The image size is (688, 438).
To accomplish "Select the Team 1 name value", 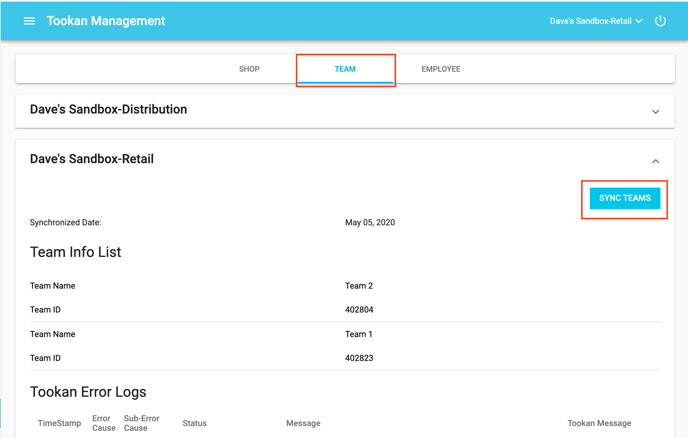I will [358, 334].
